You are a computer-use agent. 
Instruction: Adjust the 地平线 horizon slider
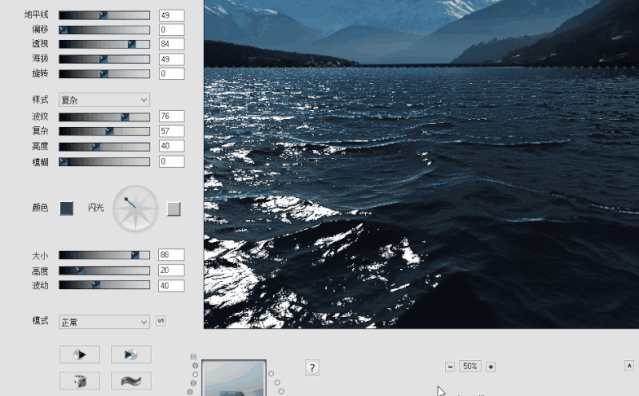coord(104,15)
